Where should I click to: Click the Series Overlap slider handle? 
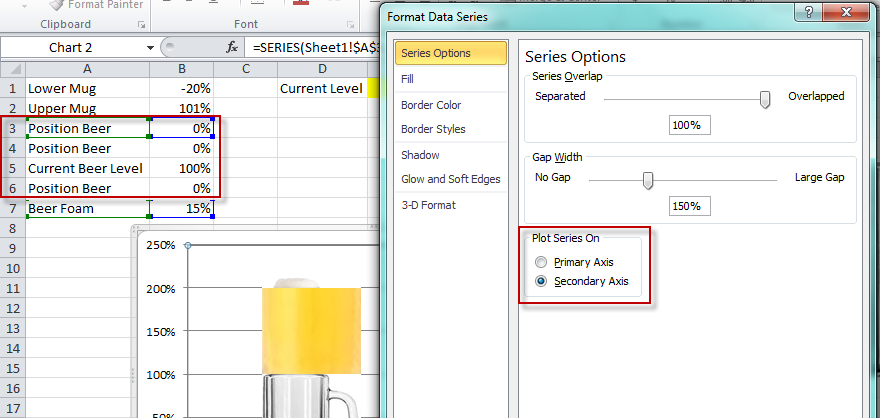pyautogui.click(x=766, y=98)
